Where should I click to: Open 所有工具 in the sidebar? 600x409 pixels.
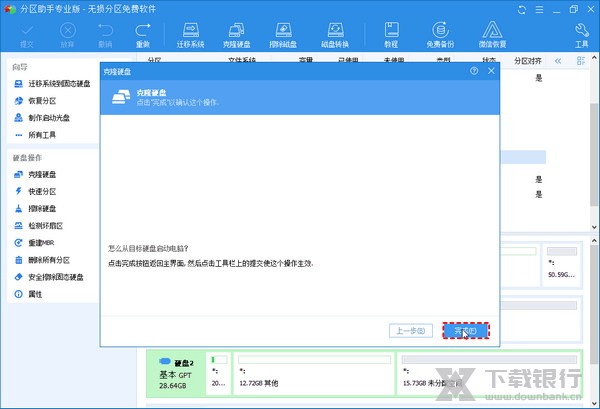tap(35, 135)
